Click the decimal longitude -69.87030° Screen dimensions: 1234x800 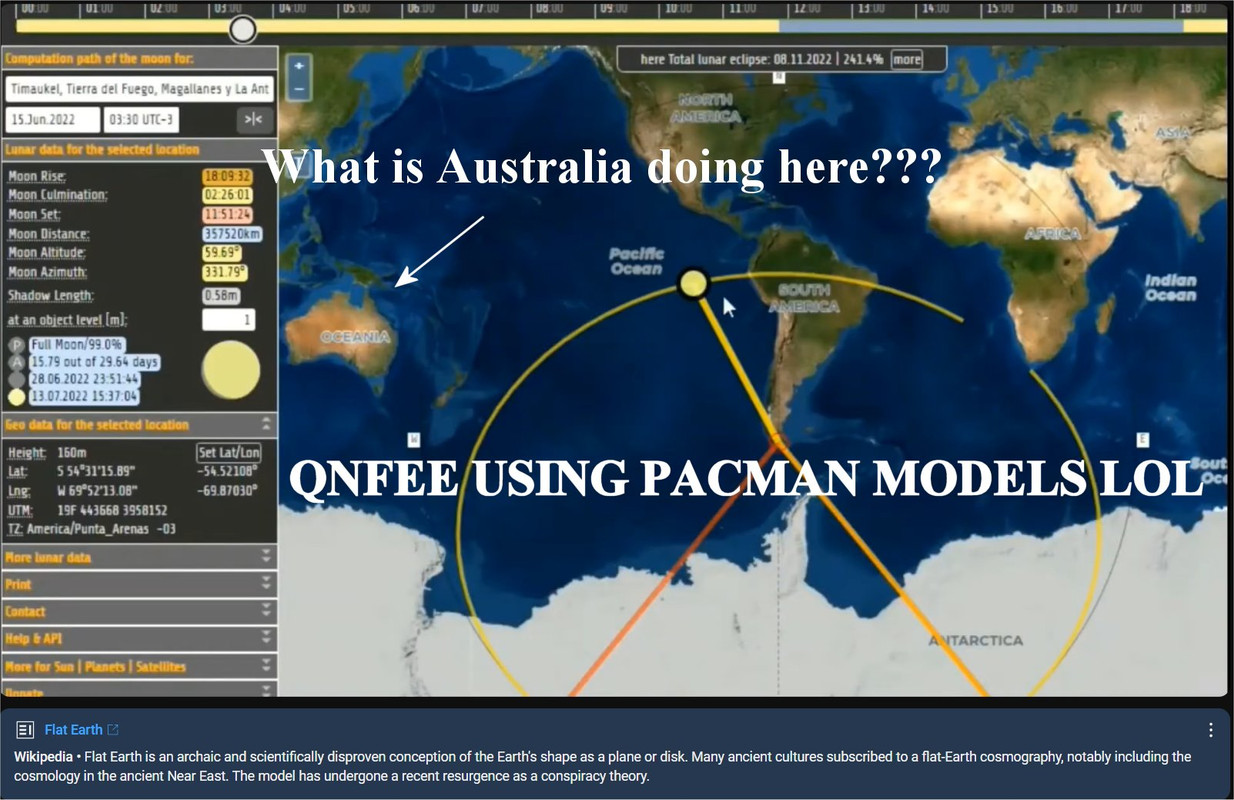point(227,490)
